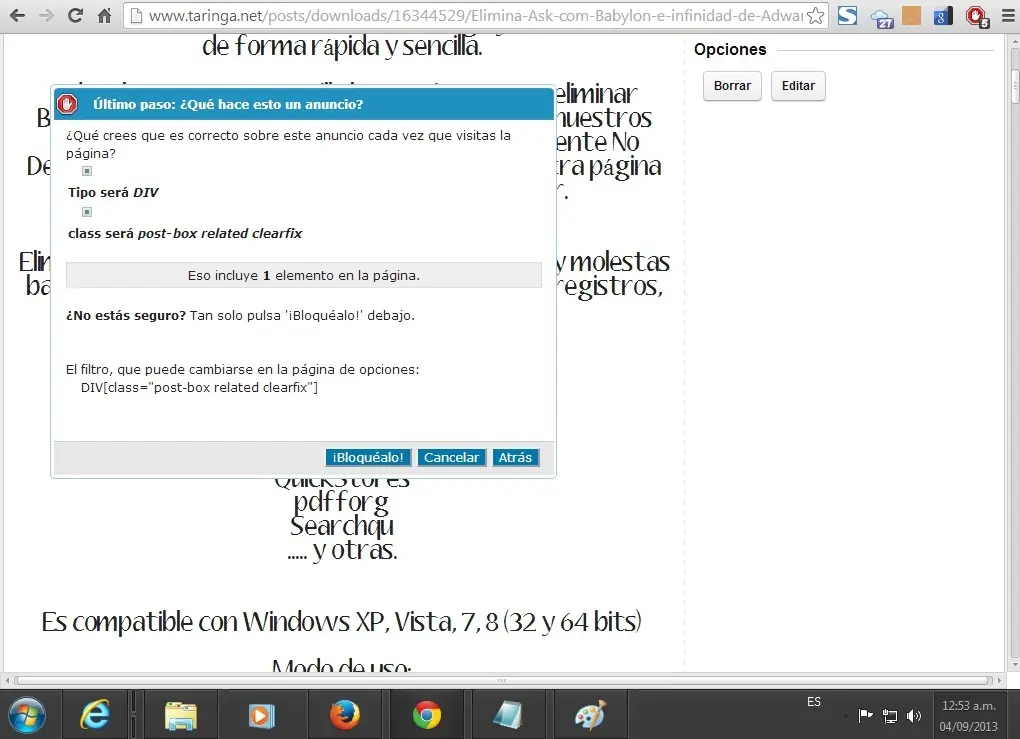Open Firefox from the taskbar
This screenshot has width=1020, height=739.
point(344,716)
